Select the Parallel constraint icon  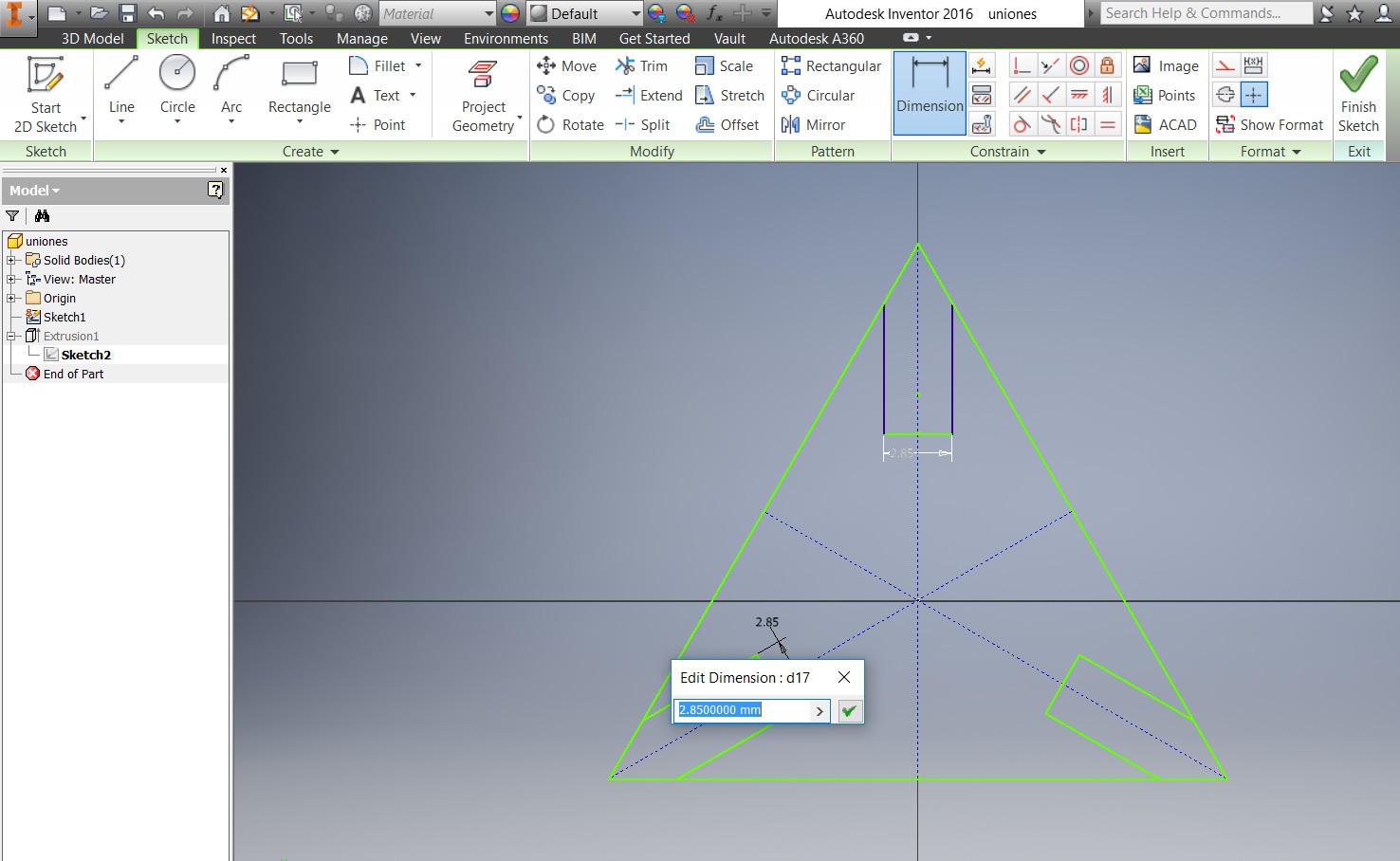click(1022, 95)
